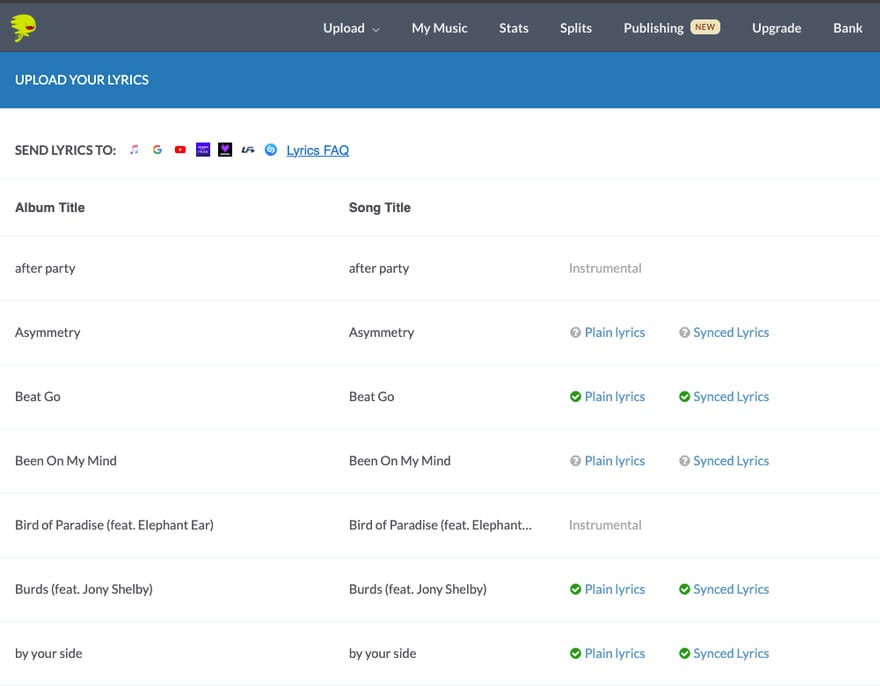The image size is (880, 686).
Task: Go to My Music
Action: pyautogui.click(x=439, y=28)
